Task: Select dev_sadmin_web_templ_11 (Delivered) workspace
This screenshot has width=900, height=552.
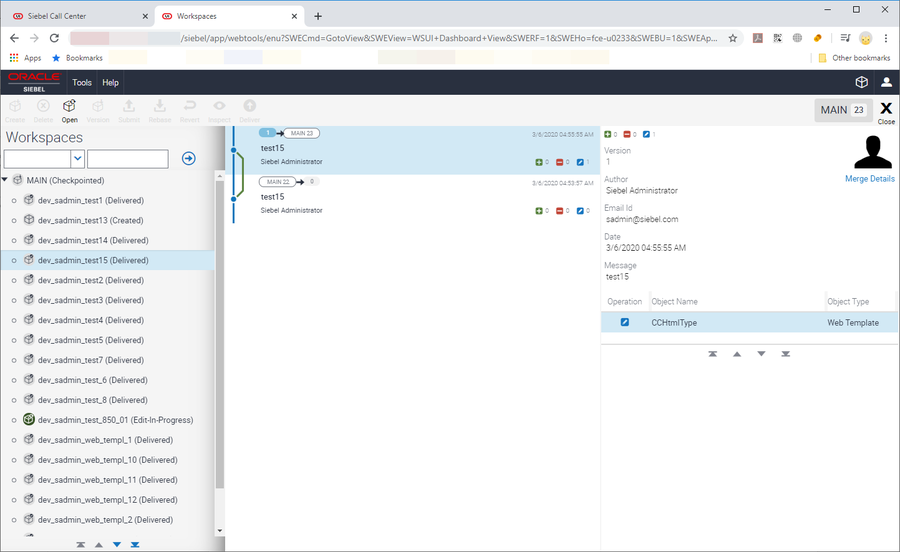Action: [x=107, y=480]
